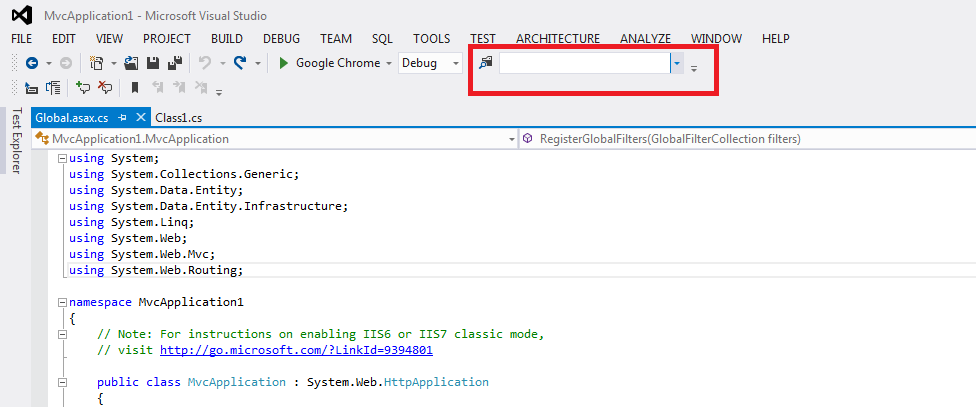The image size is (976, 407).
Task: Click the Clear All Bookmarks icon
Action: pos(200,88)
